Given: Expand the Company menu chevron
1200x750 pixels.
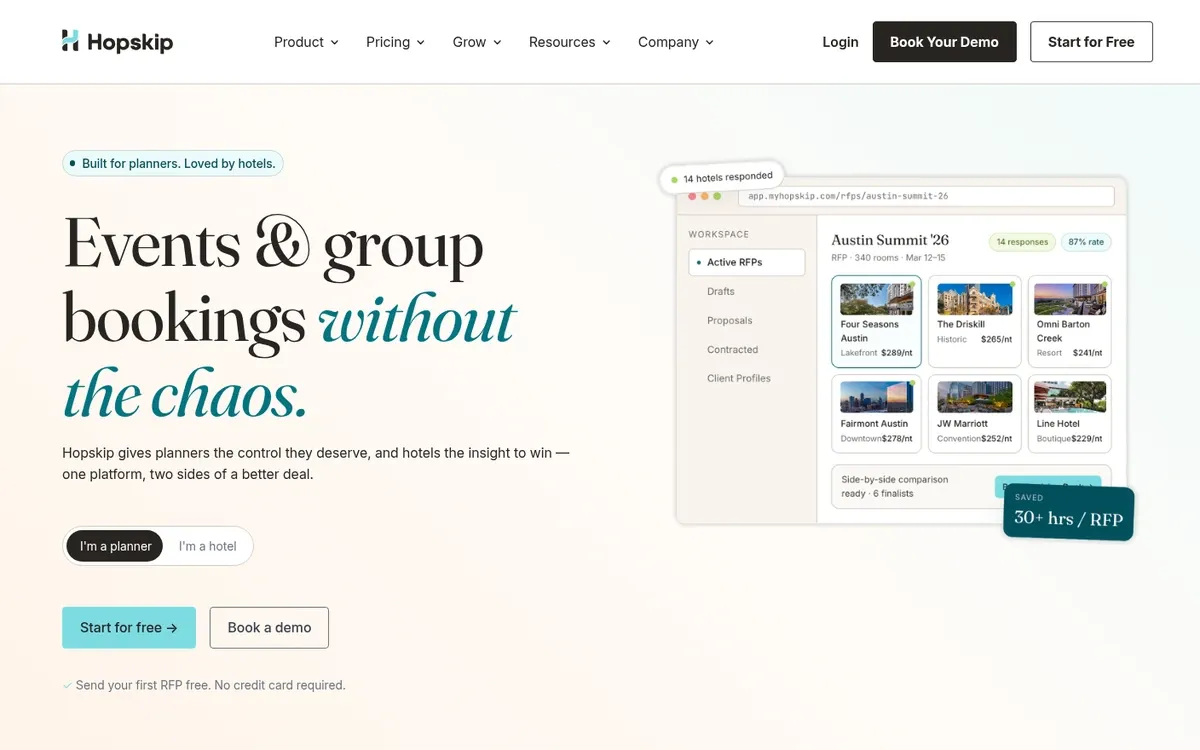Looking at the screenshot, I should coord(709,42).
